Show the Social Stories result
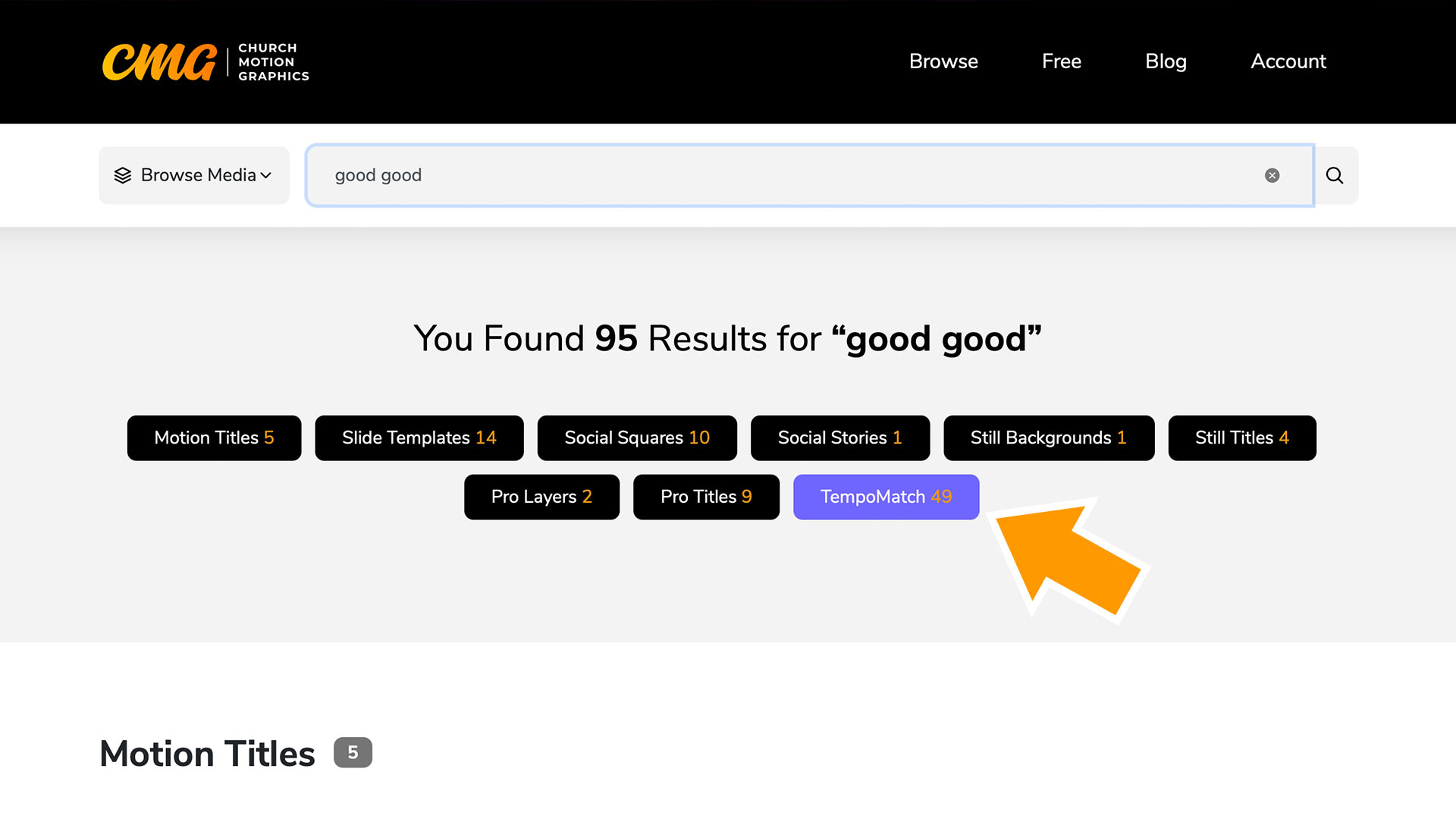Screen dimensions: 1456x819 [x=839, y=438]
